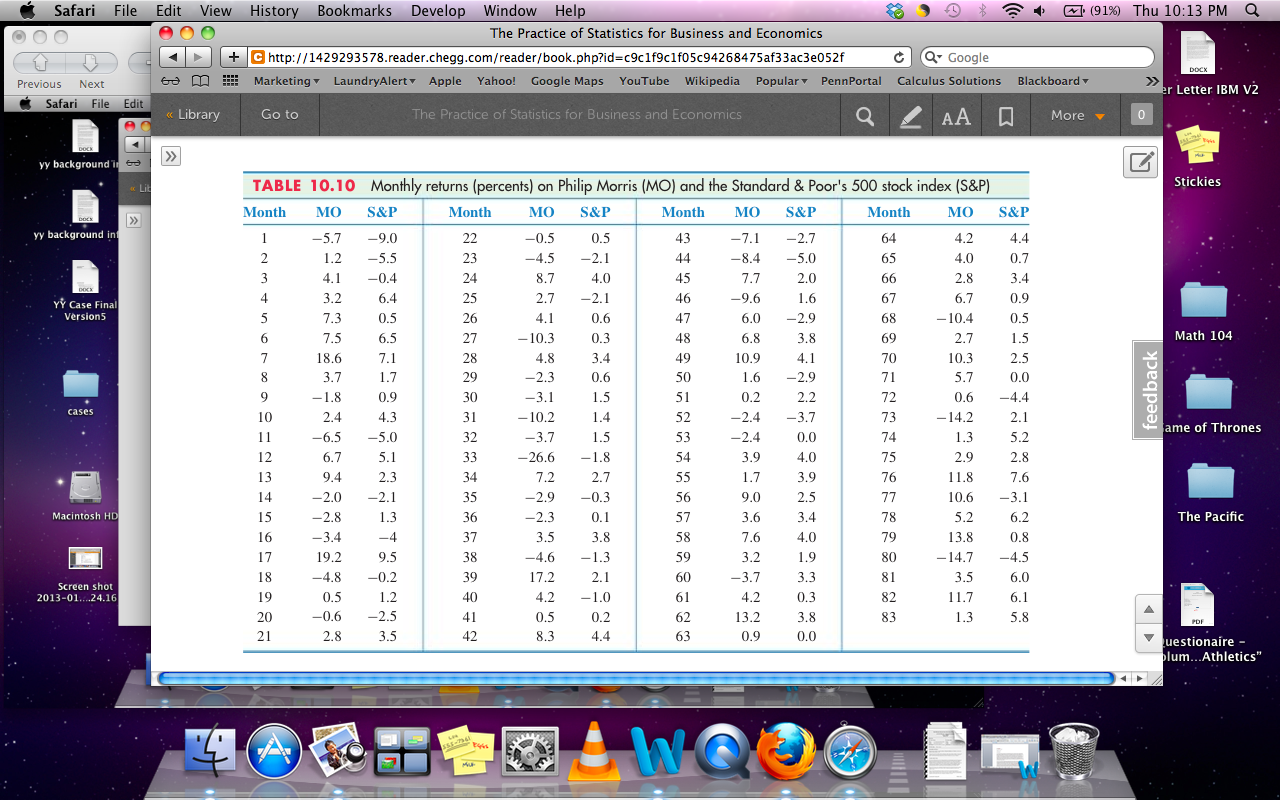Open the AA font size settings
Image resolution: width=1280 pixels, height=800 pixels.
(x=956, y=117)
